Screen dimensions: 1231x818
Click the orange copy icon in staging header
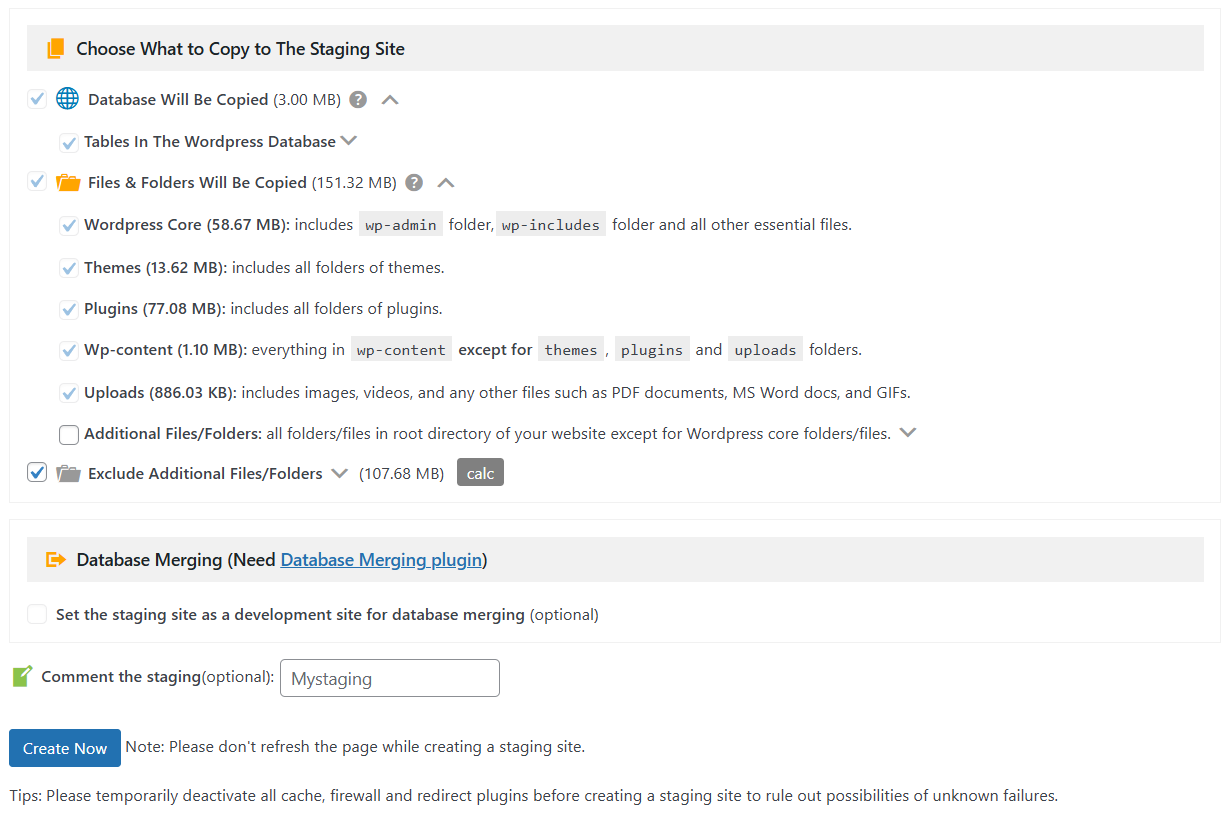(x=56, y=48)
